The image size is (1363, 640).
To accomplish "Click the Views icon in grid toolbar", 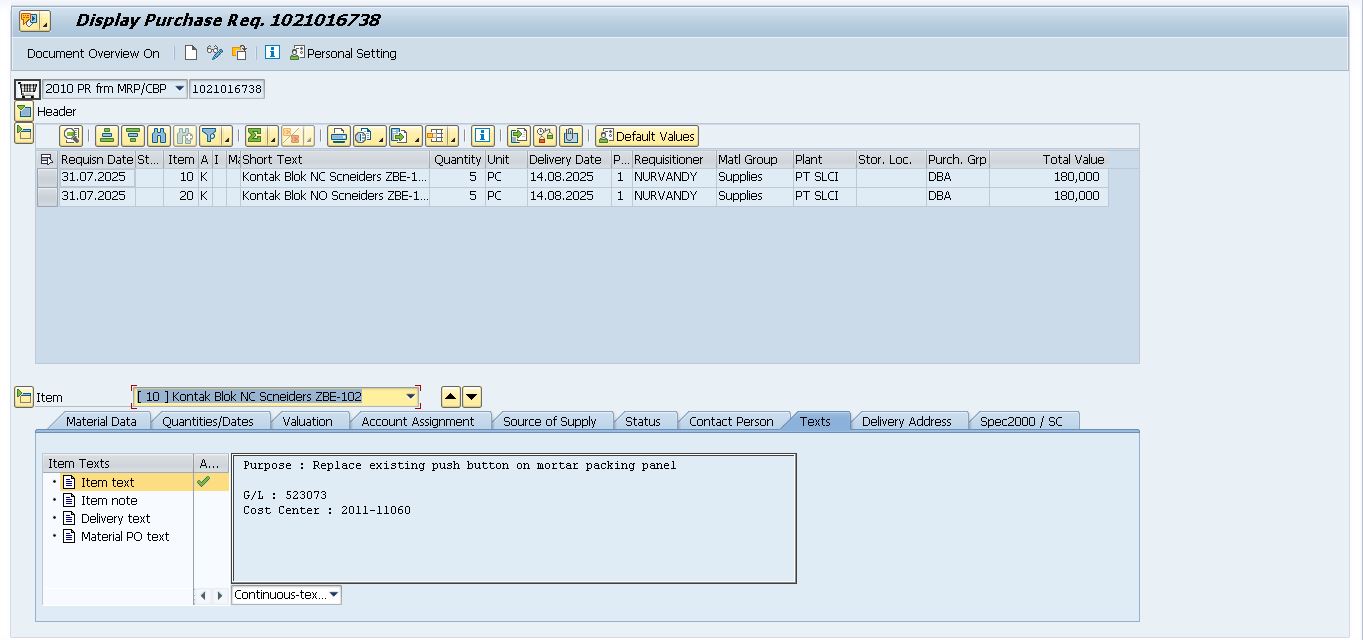I will [364, 136].
